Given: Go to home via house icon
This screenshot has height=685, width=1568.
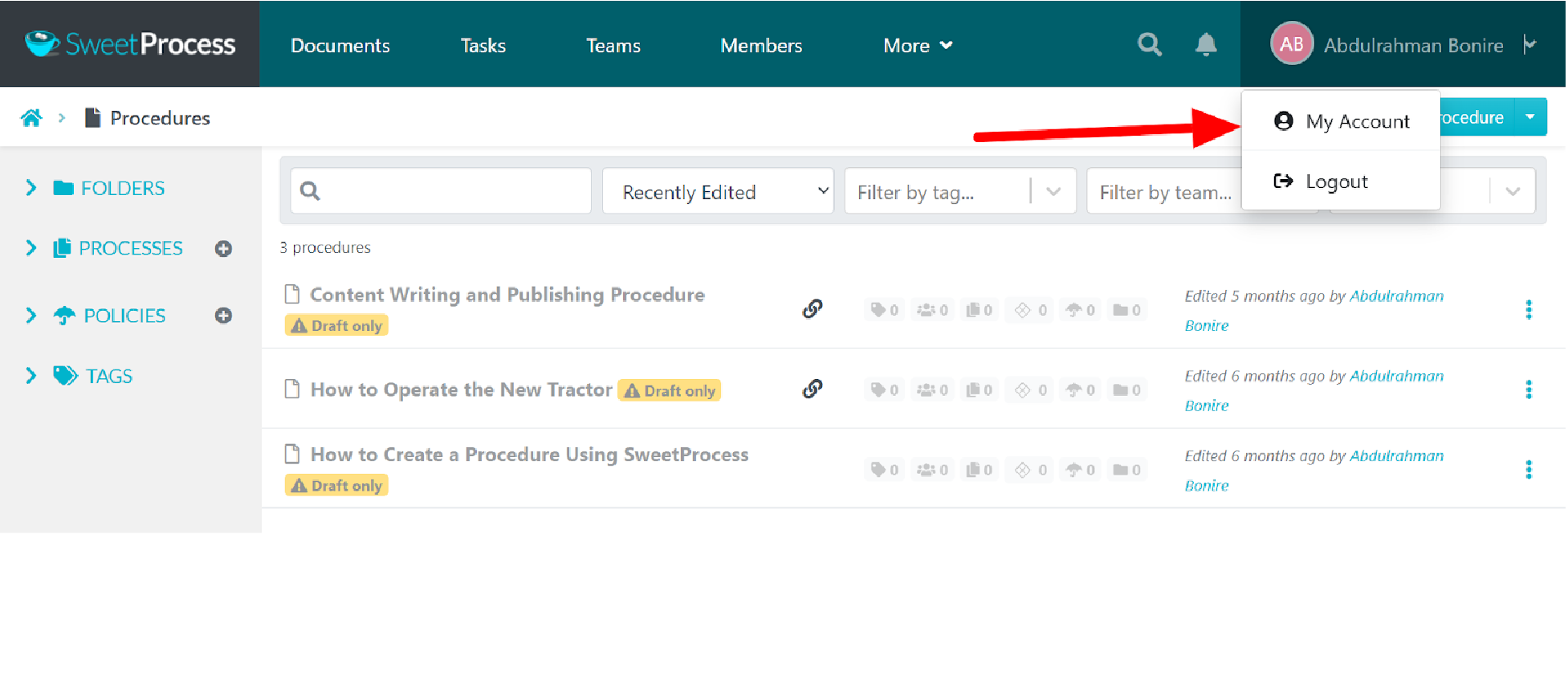Looking at the screenshot, I should click(31, 118).
